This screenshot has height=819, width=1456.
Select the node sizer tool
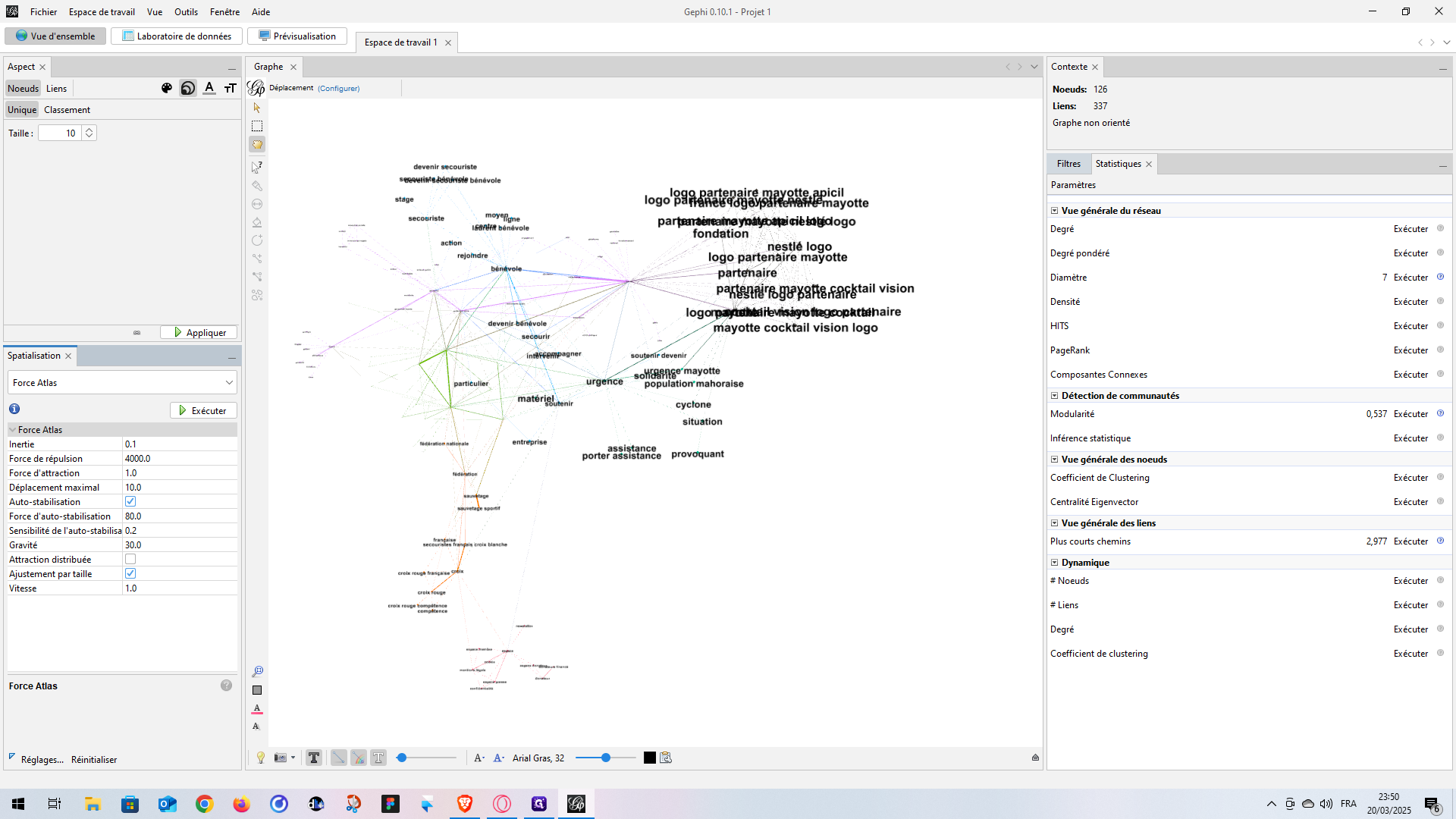tap(257, 204)
